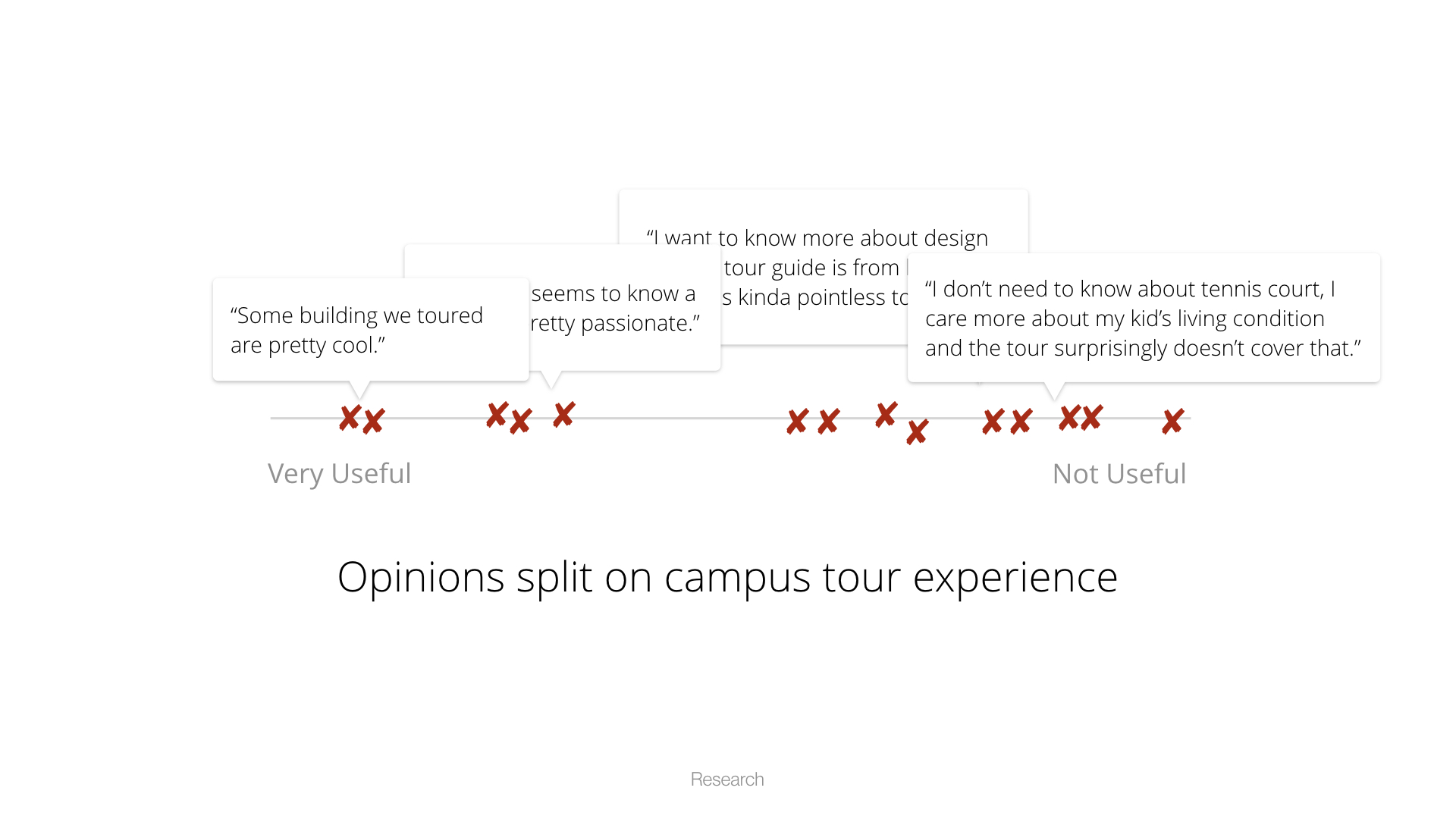Click the red X dropping below the line
This screenshot has height=819, width=1456.
coord(917,432)
